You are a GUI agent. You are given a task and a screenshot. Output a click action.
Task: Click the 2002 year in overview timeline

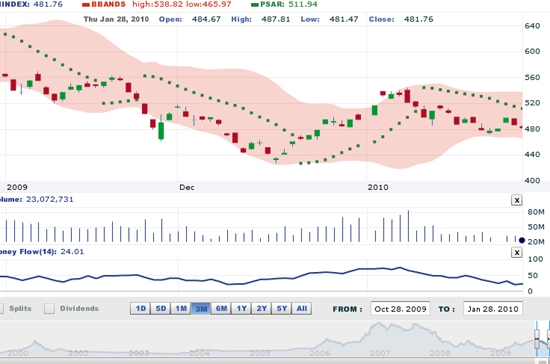pos(78,353)
